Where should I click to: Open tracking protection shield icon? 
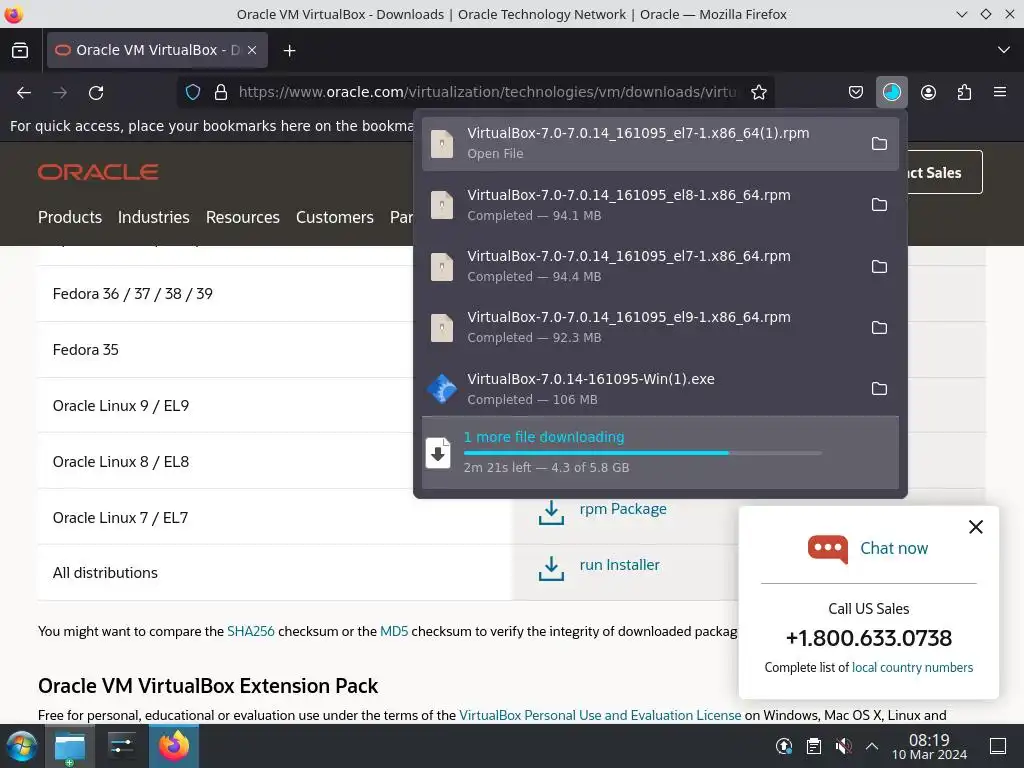click(193, 92)
